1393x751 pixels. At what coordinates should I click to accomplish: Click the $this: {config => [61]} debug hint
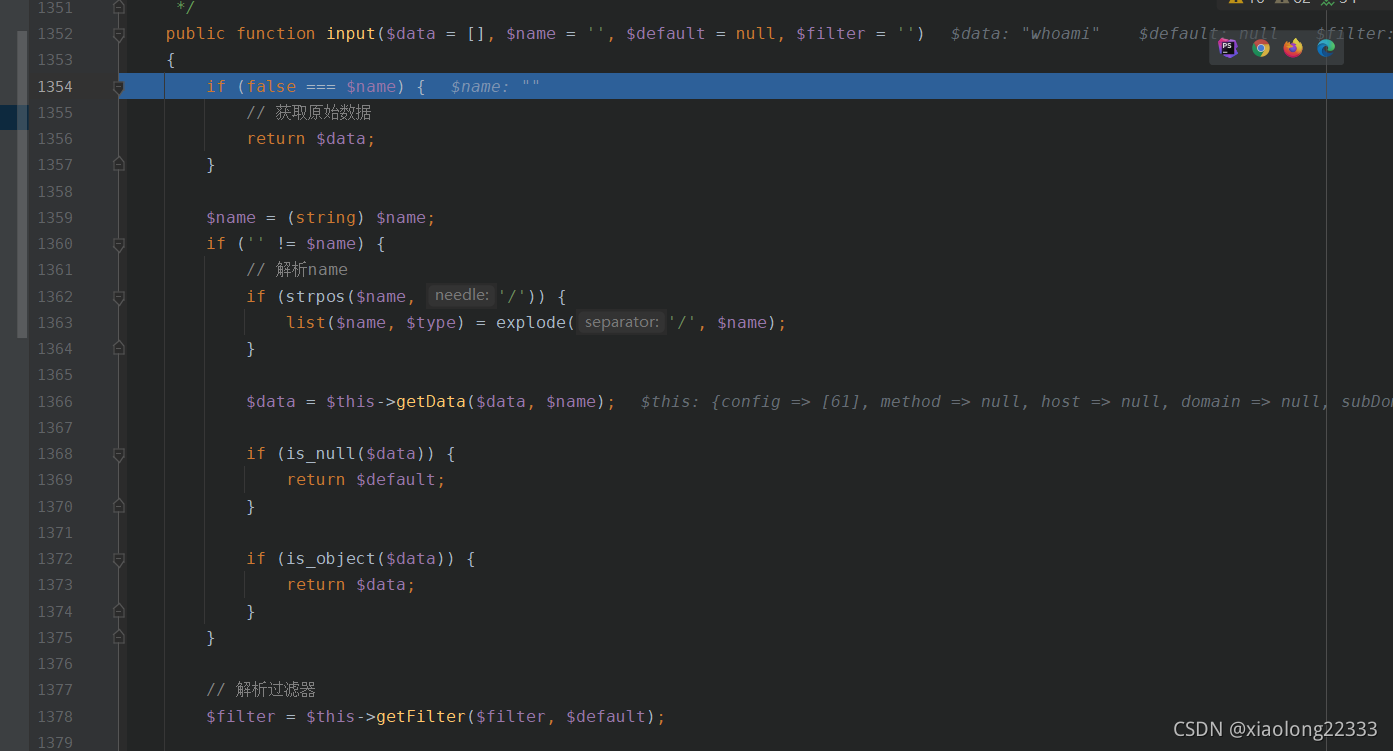[x=1016, y=402]
